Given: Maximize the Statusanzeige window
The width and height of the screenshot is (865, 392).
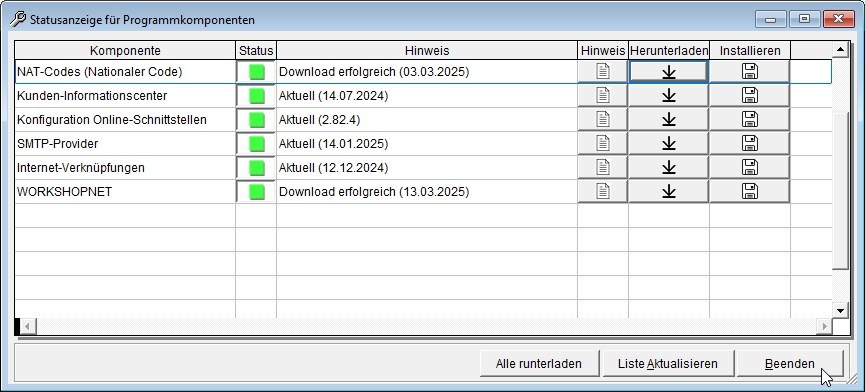Looking at the screenshot, I should 804,19.
